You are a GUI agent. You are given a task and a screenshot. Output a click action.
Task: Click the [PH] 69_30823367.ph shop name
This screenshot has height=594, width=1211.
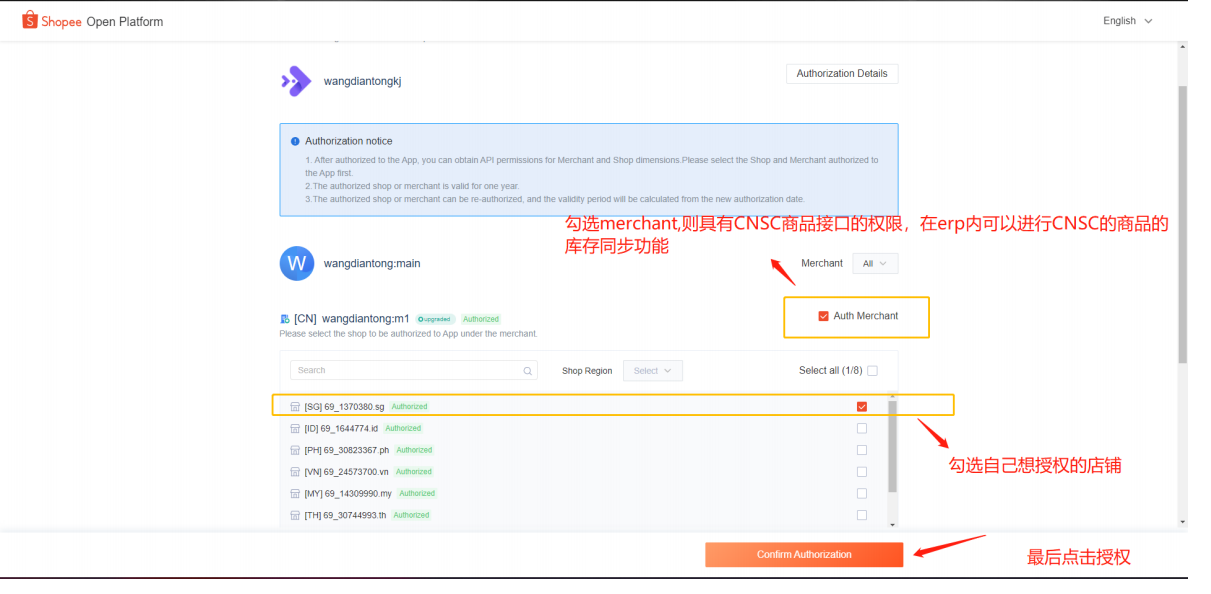tap(347, 451)
